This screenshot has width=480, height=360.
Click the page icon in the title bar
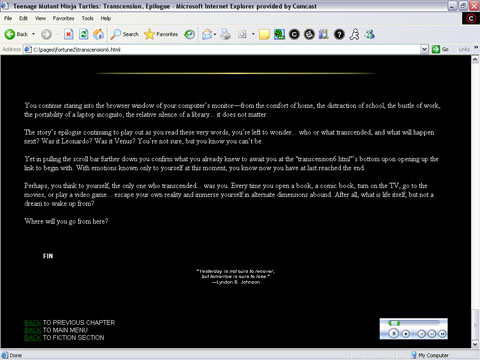[5, 6]
